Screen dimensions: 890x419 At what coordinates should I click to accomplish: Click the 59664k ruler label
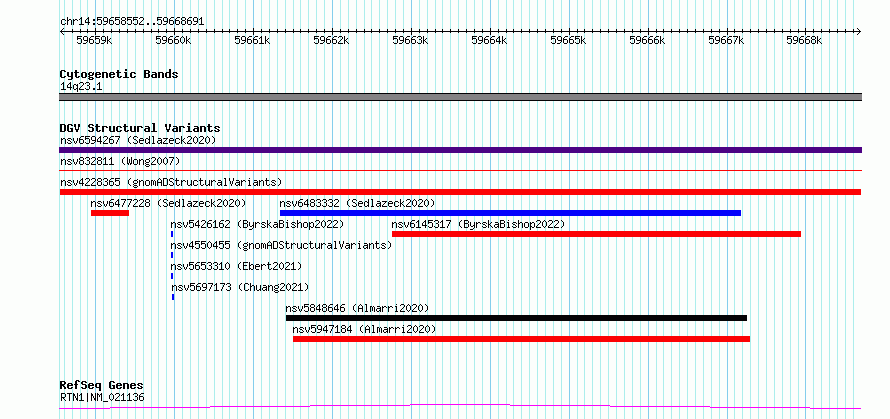[489, 40]
